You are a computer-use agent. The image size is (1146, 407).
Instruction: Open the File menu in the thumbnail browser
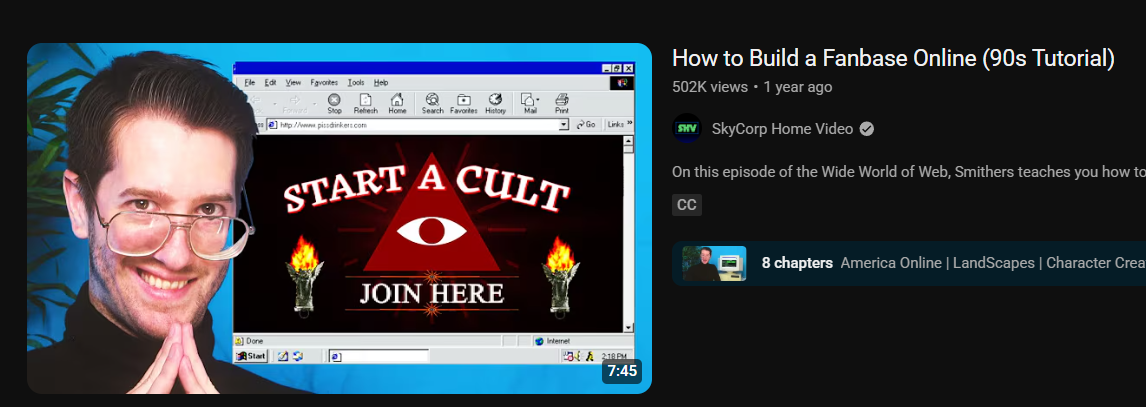249,83
